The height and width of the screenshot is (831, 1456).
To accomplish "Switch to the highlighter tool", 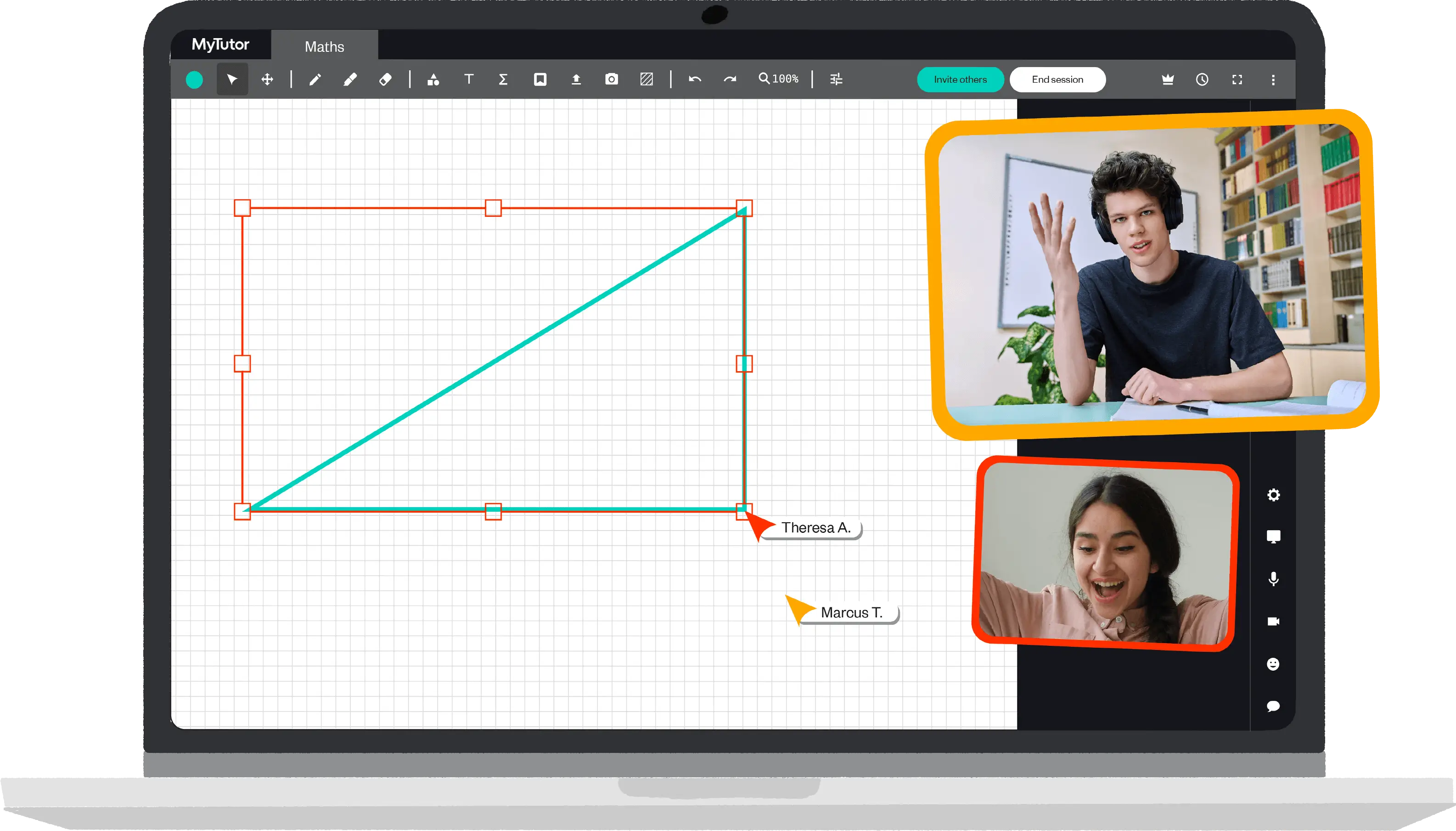I will 350,79.
